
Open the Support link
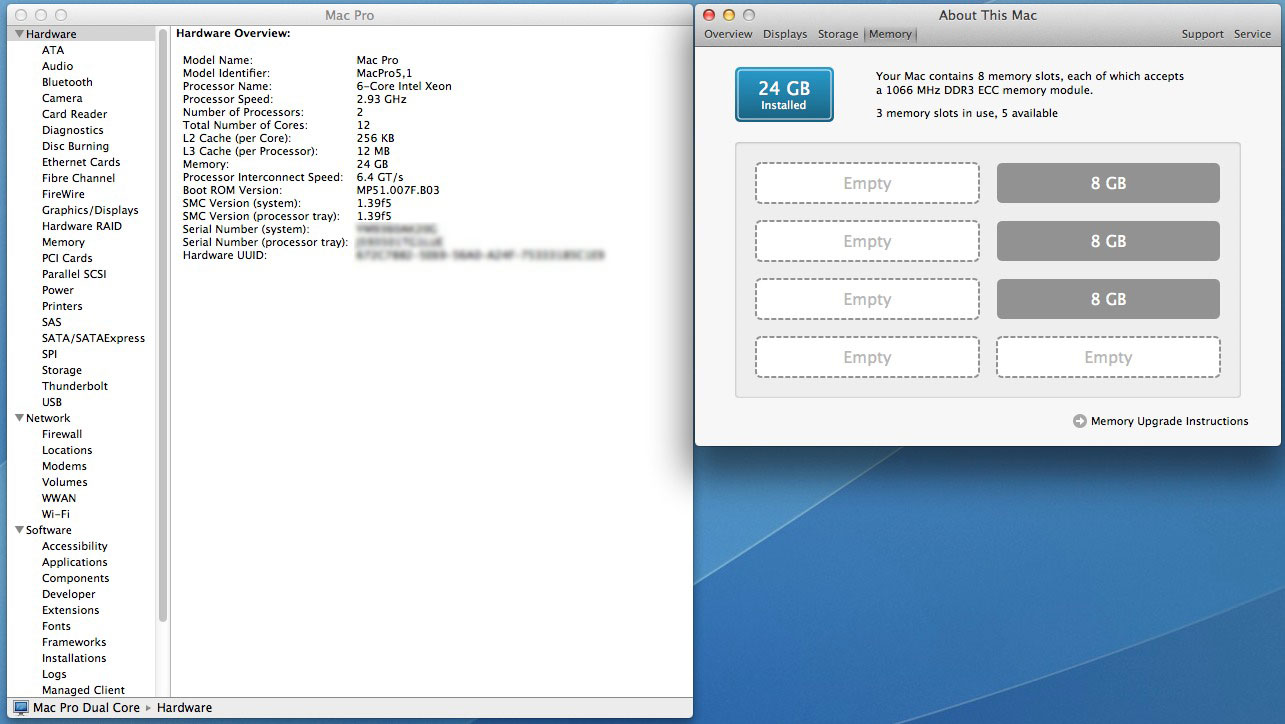click(1202, 34)
